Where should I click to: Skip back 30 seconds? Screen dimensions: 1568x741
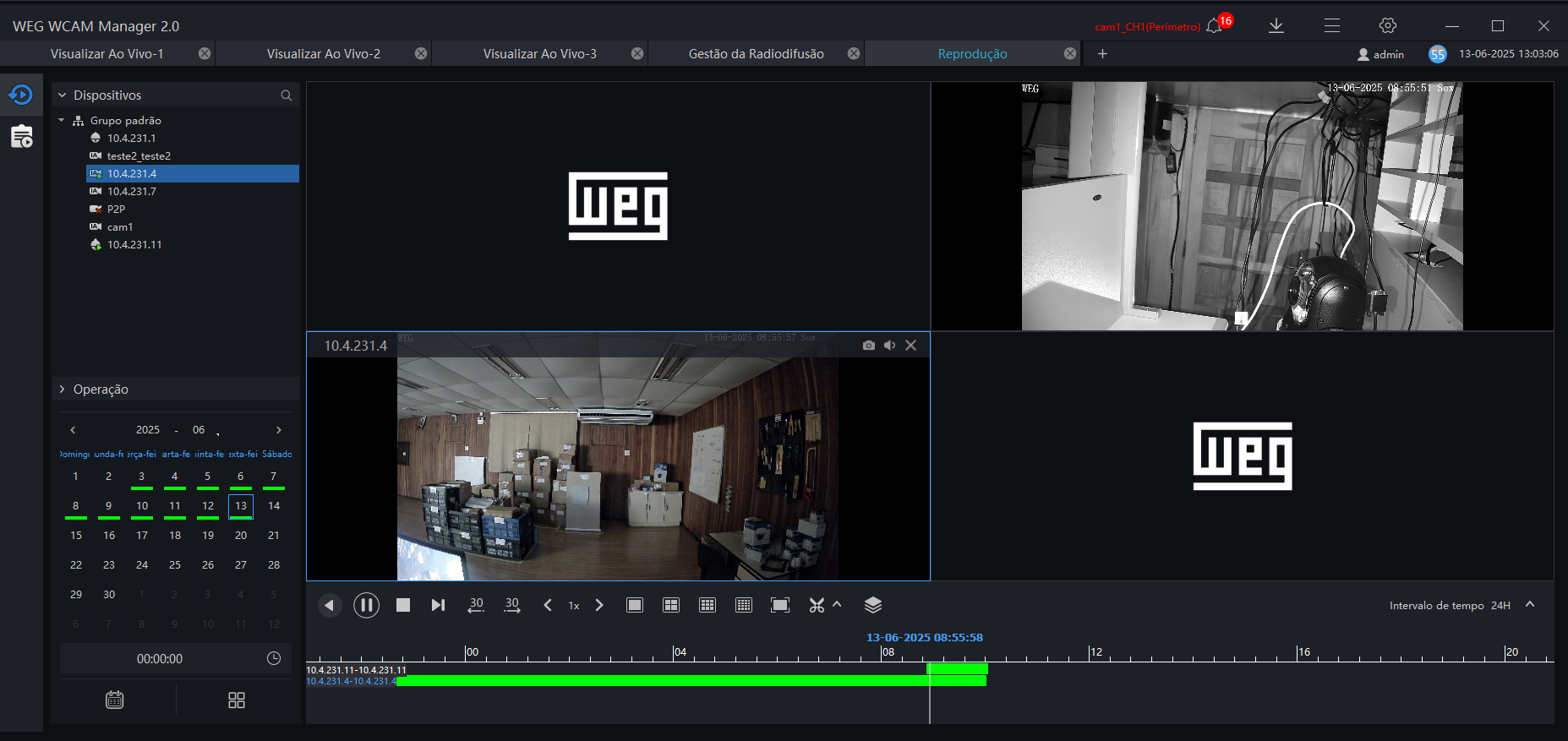click(476, 605)
